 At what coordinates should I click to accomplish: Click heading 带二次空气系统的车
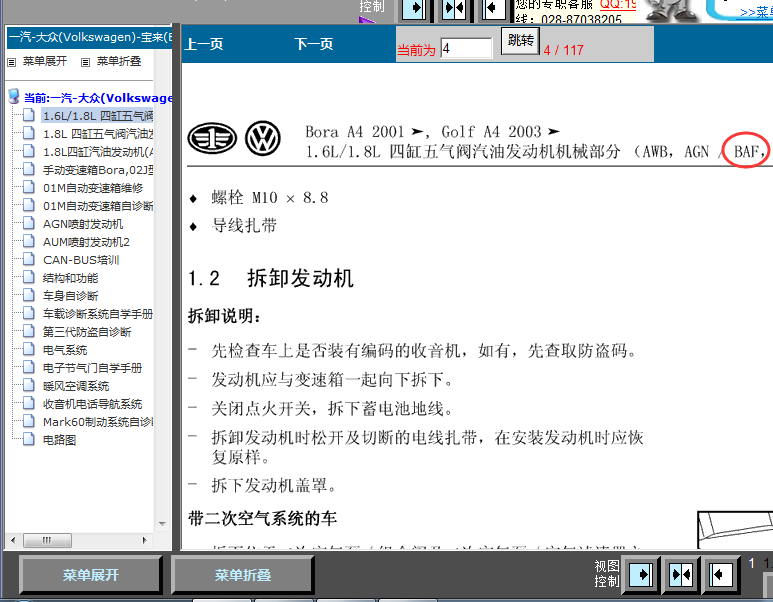point(262,519)
